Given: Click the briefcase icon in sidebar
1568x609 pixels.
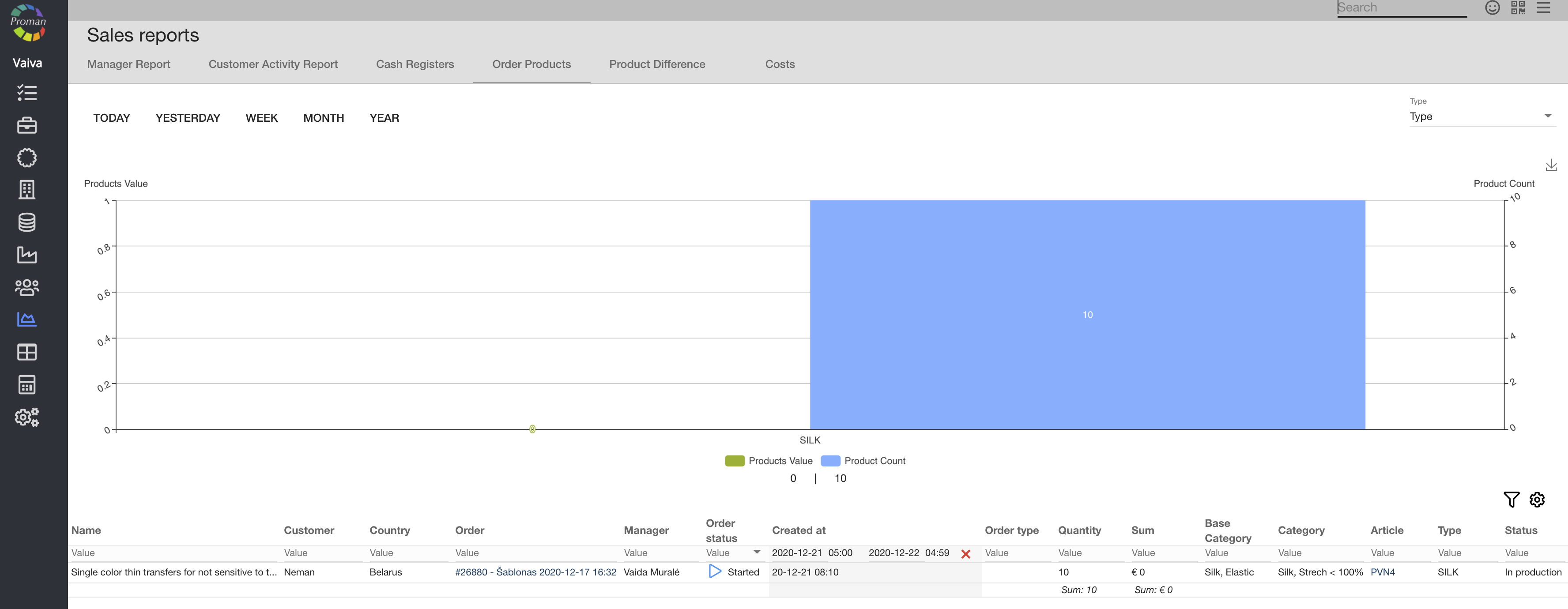Looking at the screenshot, I should click(27, 125).
